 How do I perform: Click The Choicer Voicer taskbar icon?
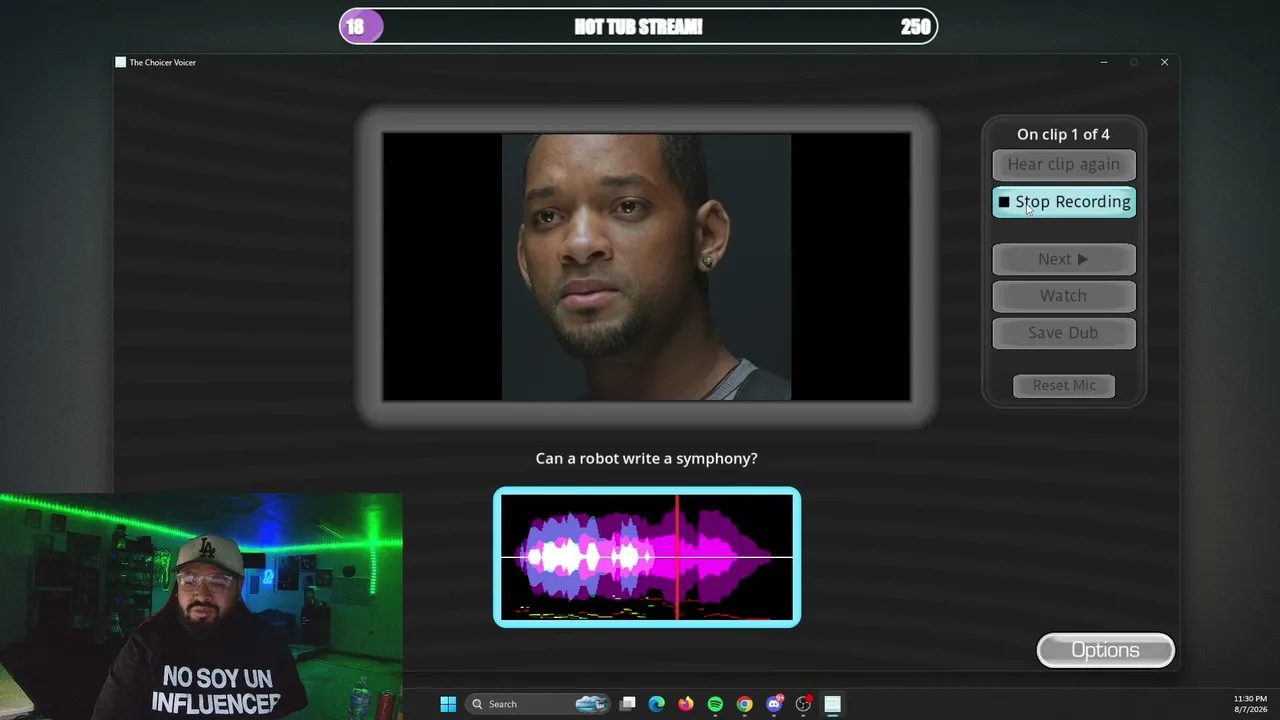tap(832, 704)
